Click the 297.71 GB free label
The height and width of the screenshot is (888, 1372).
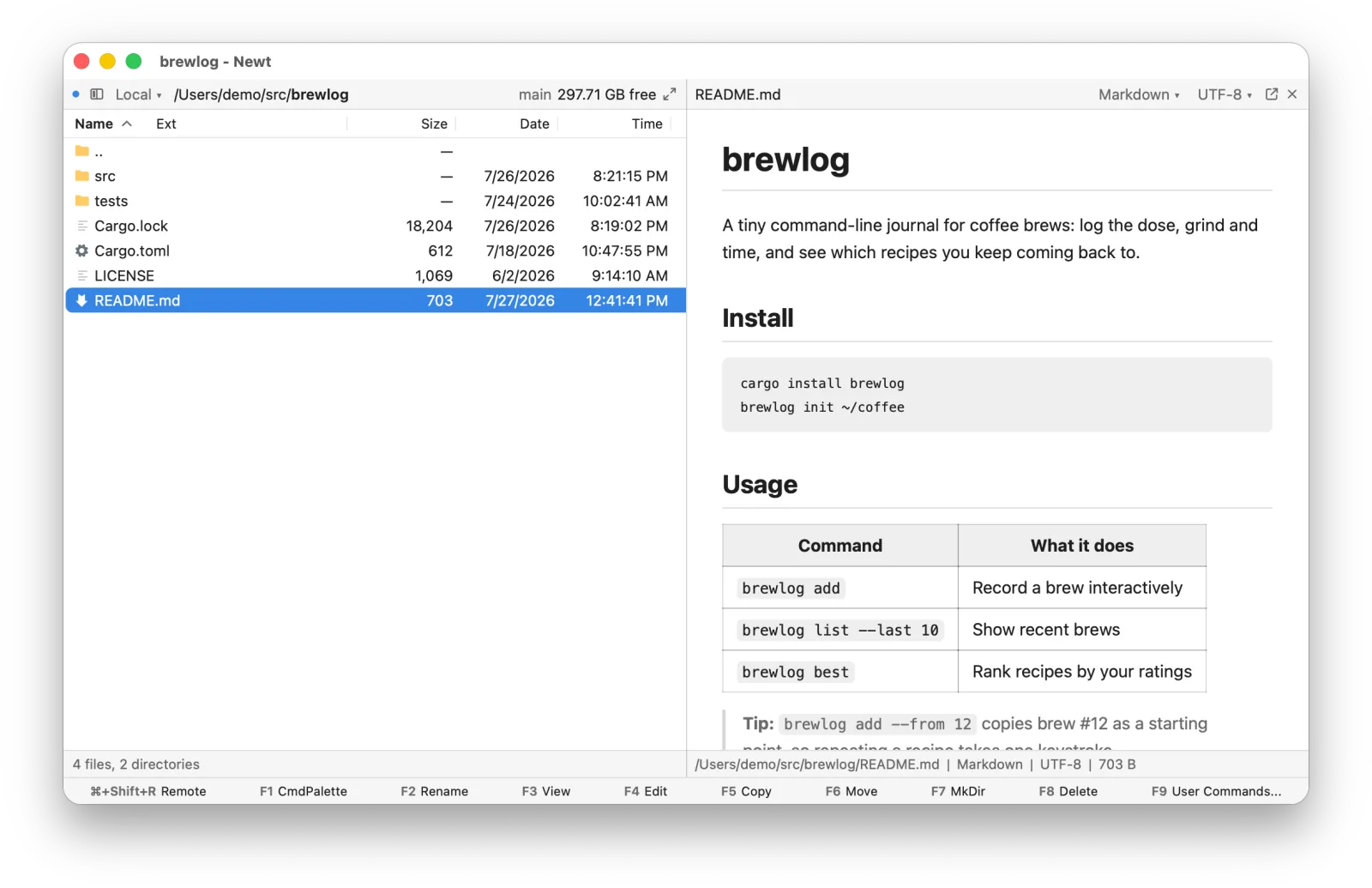point(606,94)
